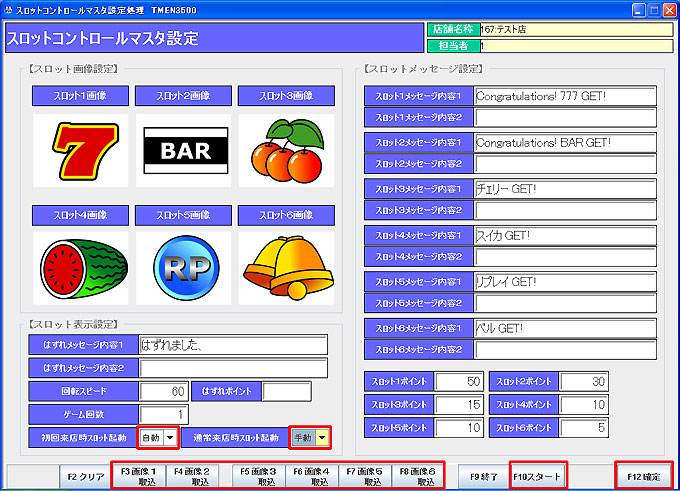Click the BAR slot image thumbnail
Image resolution: width=680 pixels, height=491 pixels.
pyautogui.click(x=183, y=151)
